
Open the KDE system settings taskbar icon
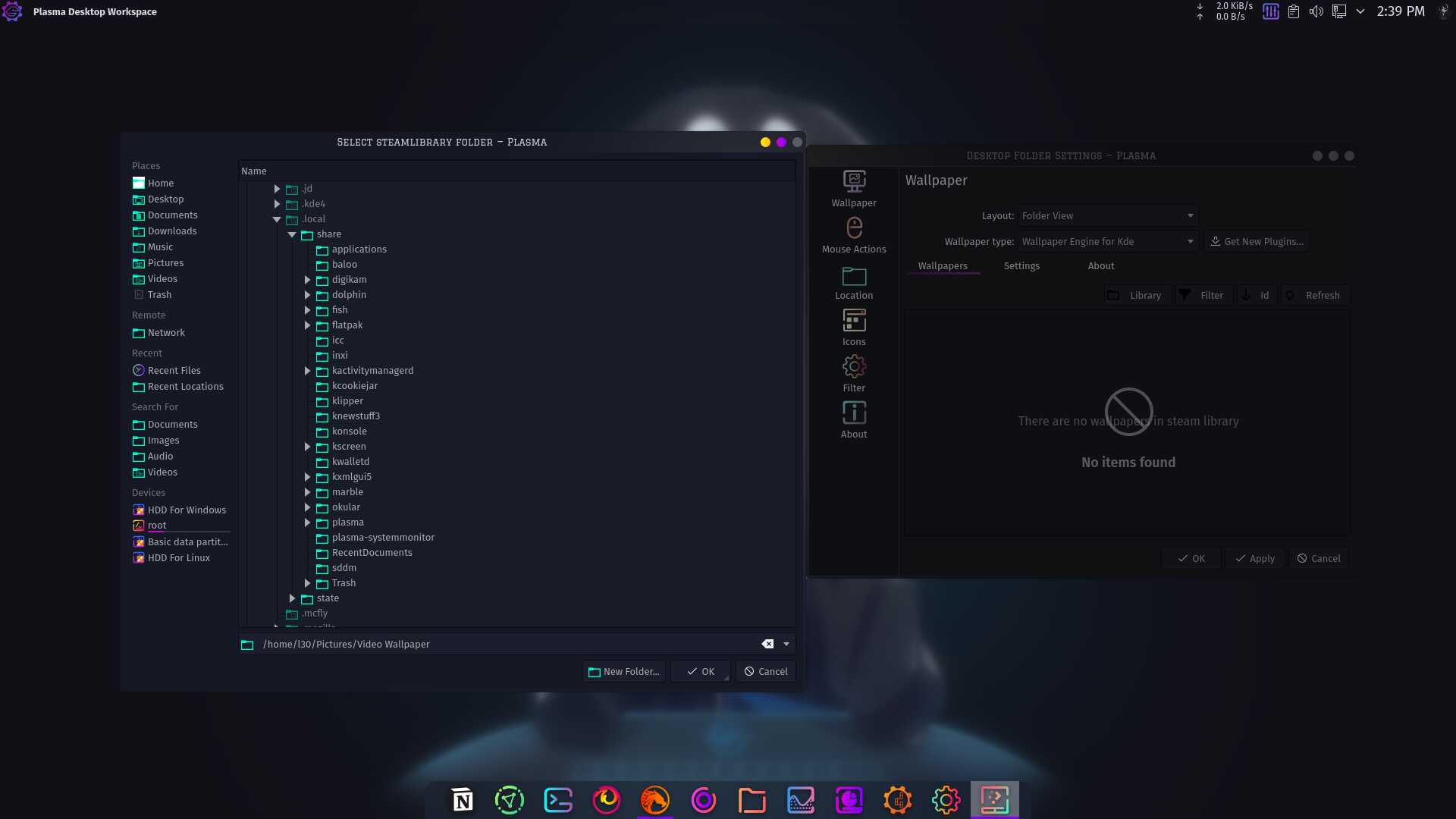click(x=945, y=800)
